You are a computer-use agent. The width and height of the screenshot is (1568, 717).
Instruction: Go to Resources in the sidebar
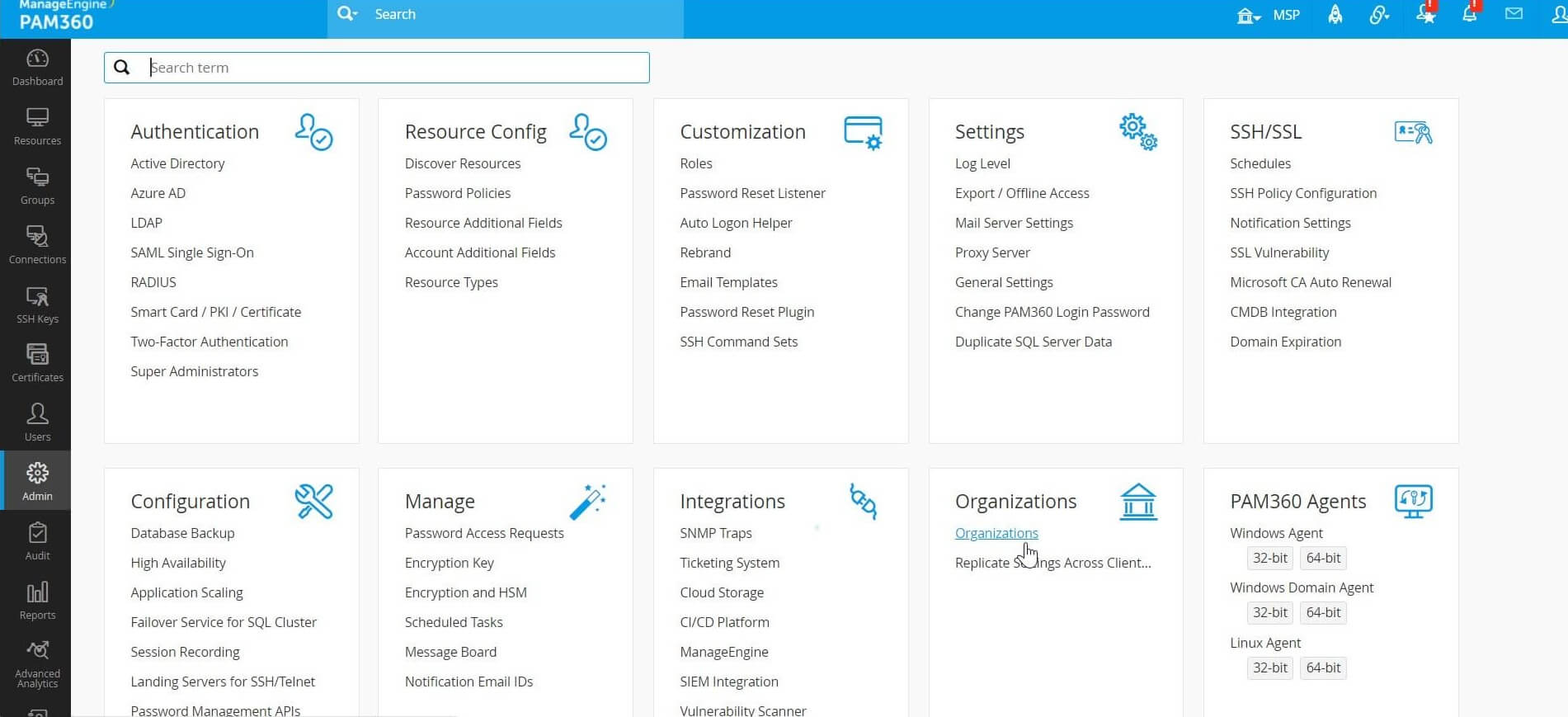coord(37,127)
